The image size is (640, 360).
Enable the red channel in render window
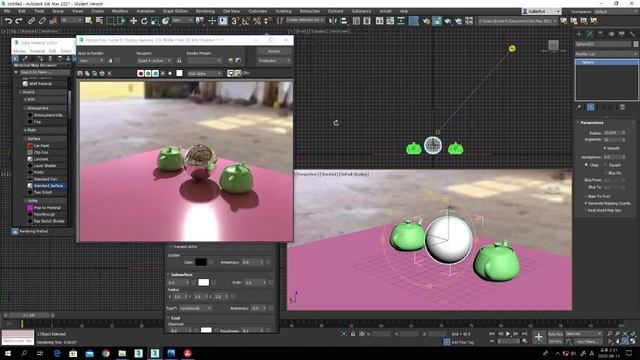[140, 73]
